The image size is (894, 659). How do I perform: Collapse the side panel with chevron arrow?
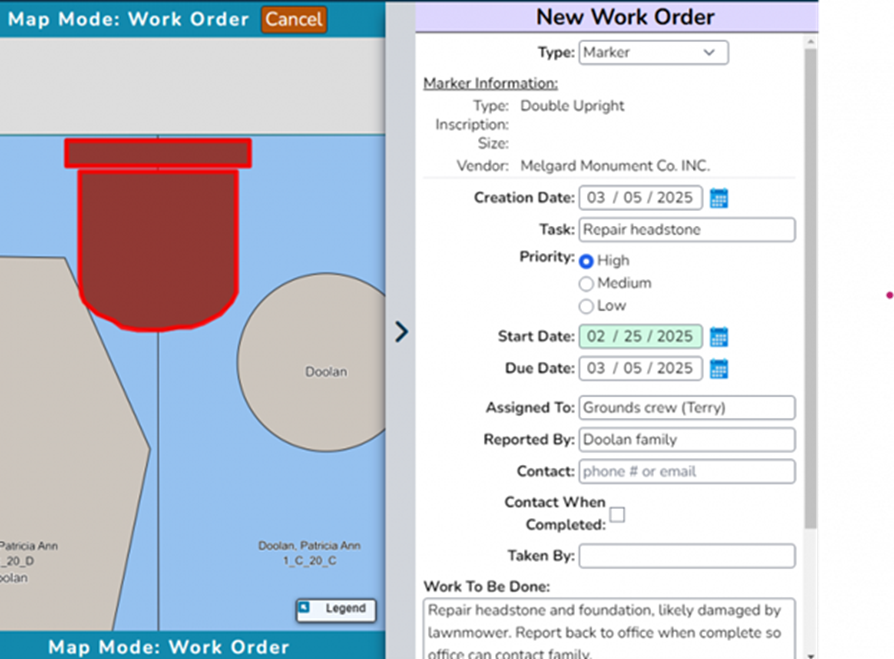pos(401,332)
